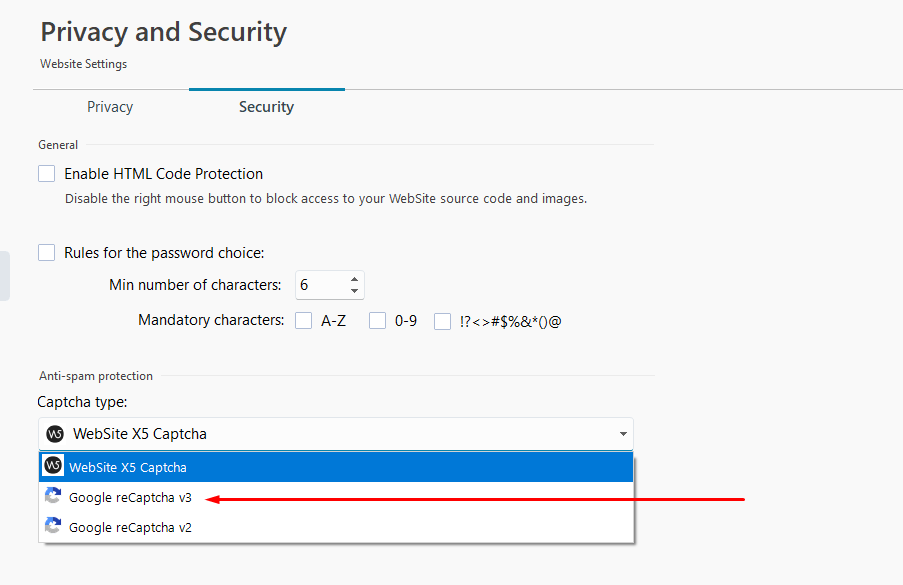Pick the highlighted WebSite X5 Captcha option
This screenshot has height=585, width=903.
click(x=336, y=467)
